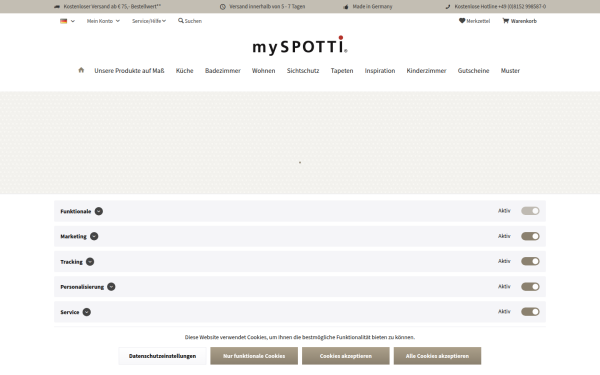Expand the Personalisierung cookie section
This screenshot has height=375, width=600.
tap(111, 287)
